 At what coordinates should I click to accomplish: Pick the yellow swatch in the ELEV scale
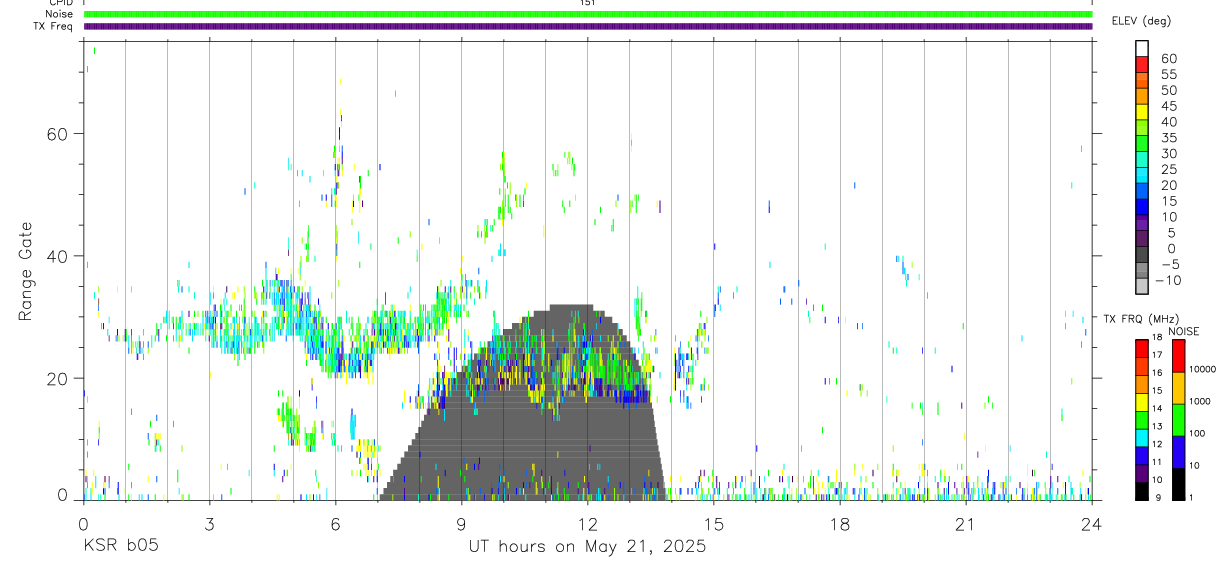coord(1142,111)
